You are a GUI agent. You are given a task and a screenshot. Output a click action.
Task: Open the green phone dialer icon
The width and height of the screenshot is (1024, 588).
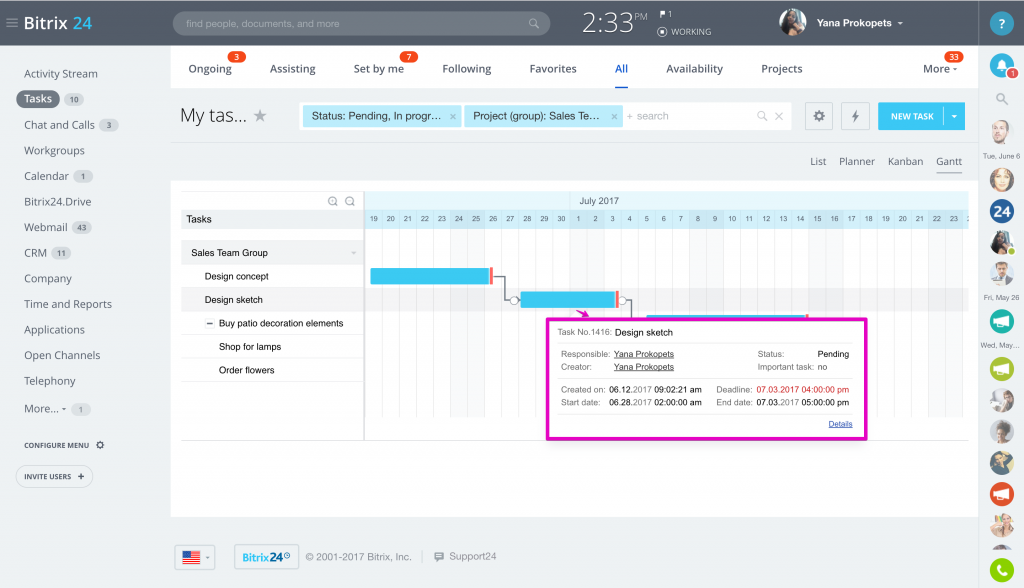tap(1001, 570)
